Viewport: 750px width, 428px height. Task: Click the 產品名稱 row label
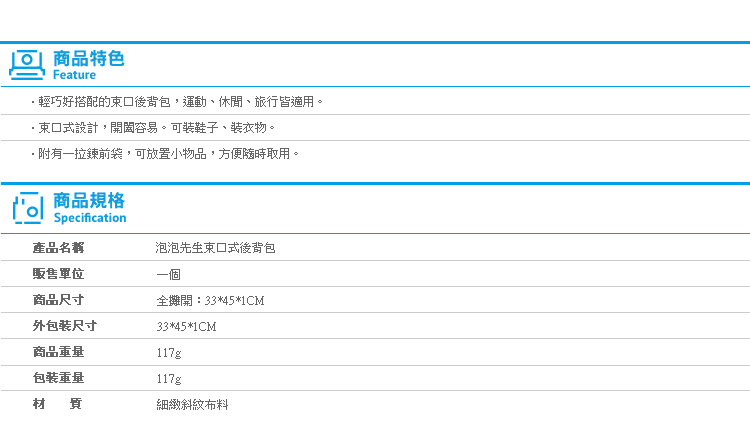click(x=58, y=247)
